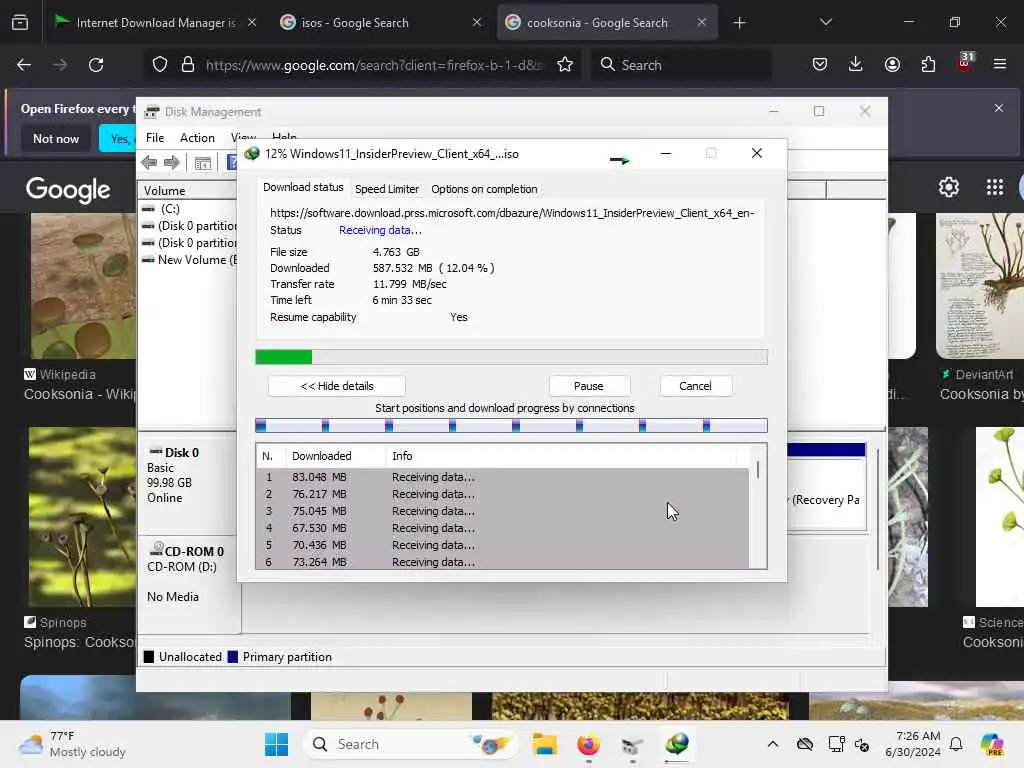Image resolution: width=1024 pixels, height=768 pixels.
Task: Open Firefox hamburger application menu
Action: [x=1000, y=65]
